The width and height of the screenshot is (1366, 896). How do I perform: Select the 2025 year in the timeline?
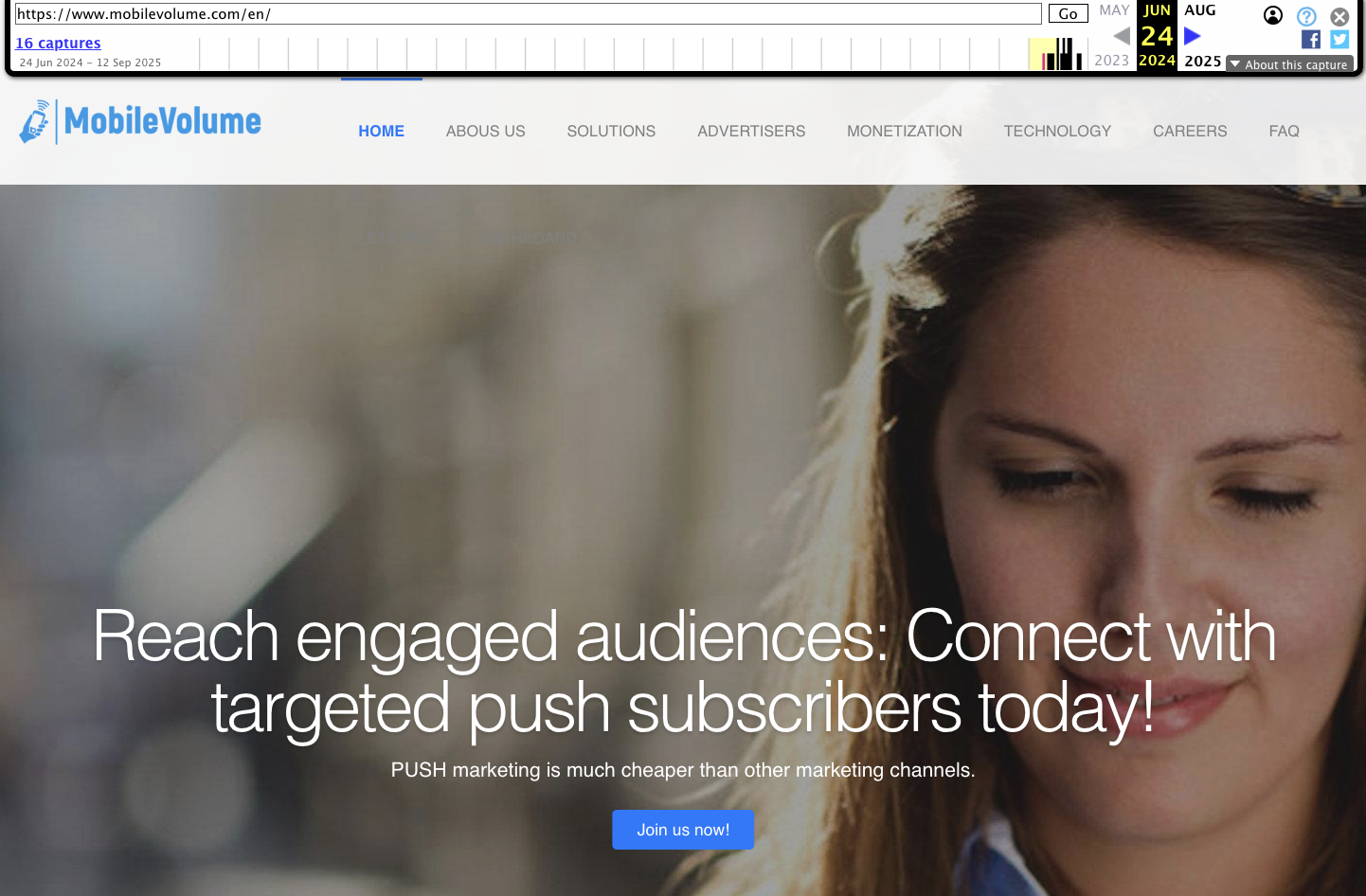pos(1202,61)
